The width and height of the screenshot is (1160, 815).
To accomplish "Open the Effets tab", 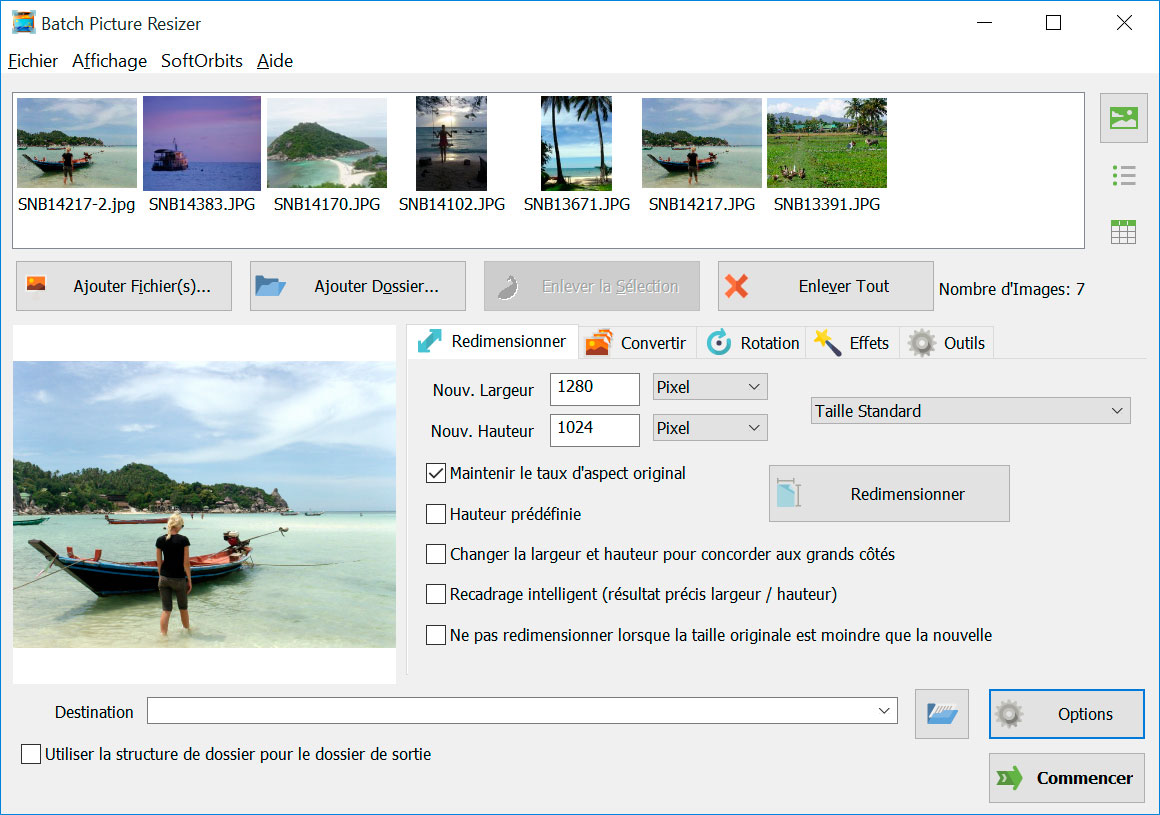I will [853, 343].
